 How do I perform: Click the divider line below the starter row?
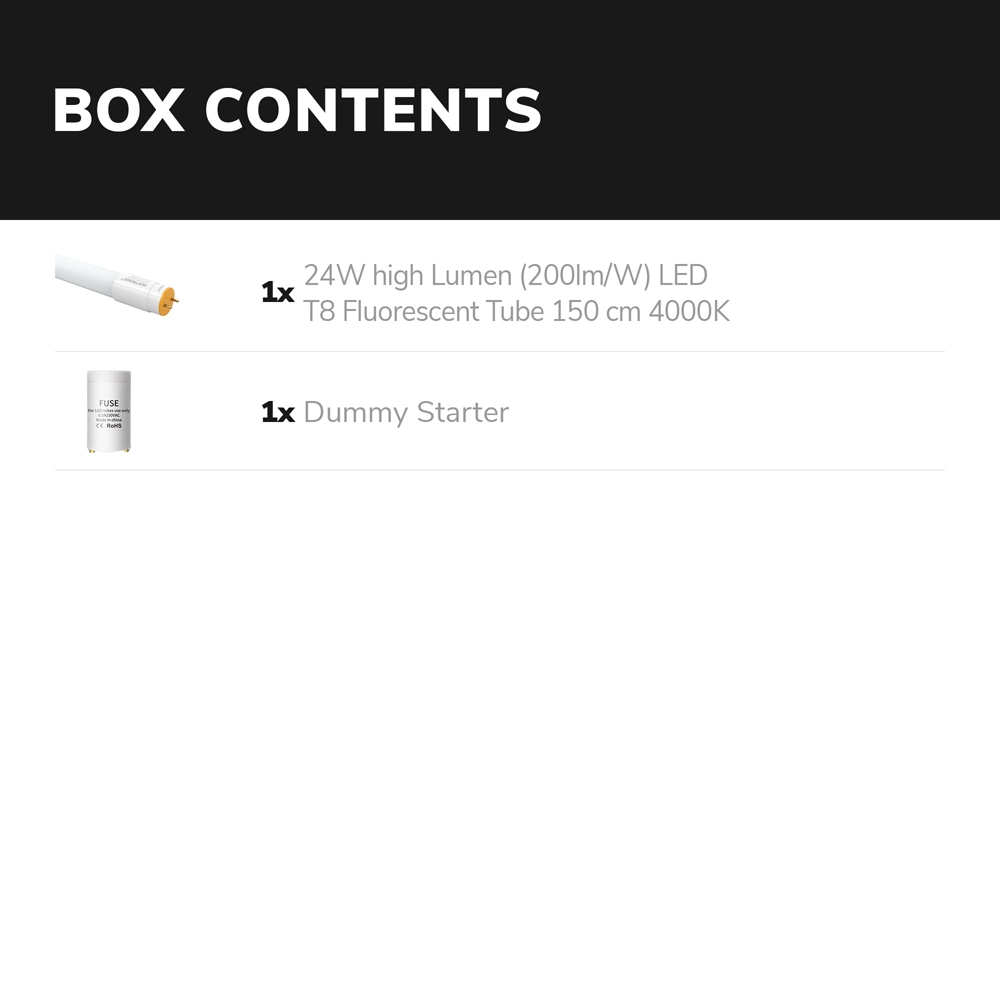point(500,470)
